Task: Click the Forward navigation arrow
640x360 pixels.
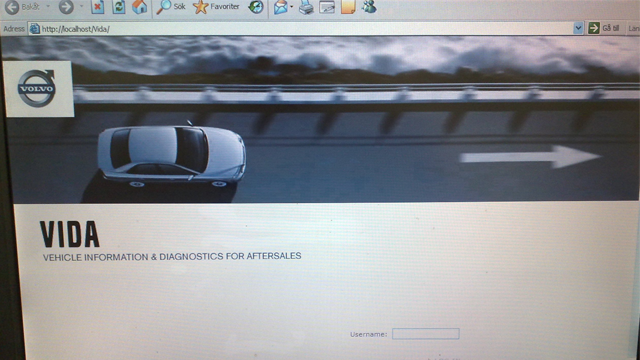Action: (66, 7)
